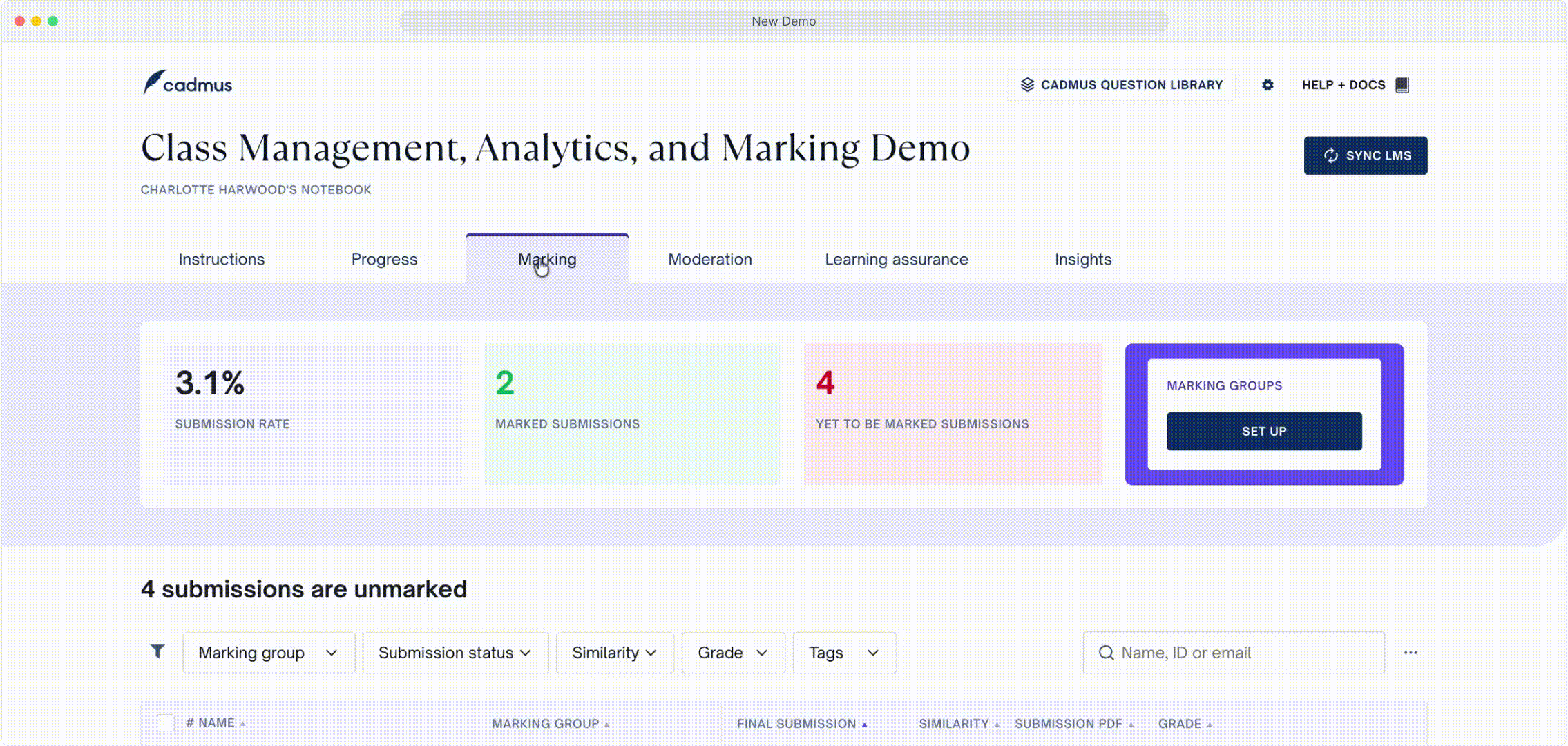Screen dimensions: 1568x746
Task: Click the filter funnel icon
Action: point(157,651)
